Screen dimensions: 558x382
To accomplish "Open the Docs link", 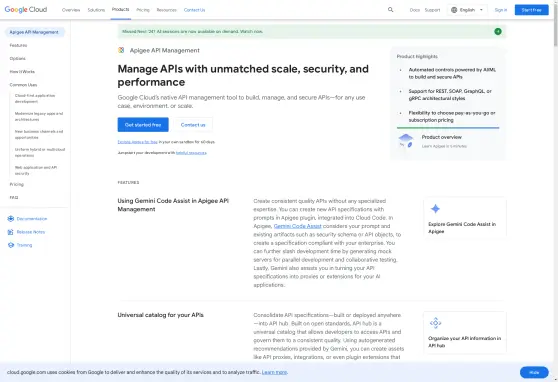I will (x=415, y=10).
